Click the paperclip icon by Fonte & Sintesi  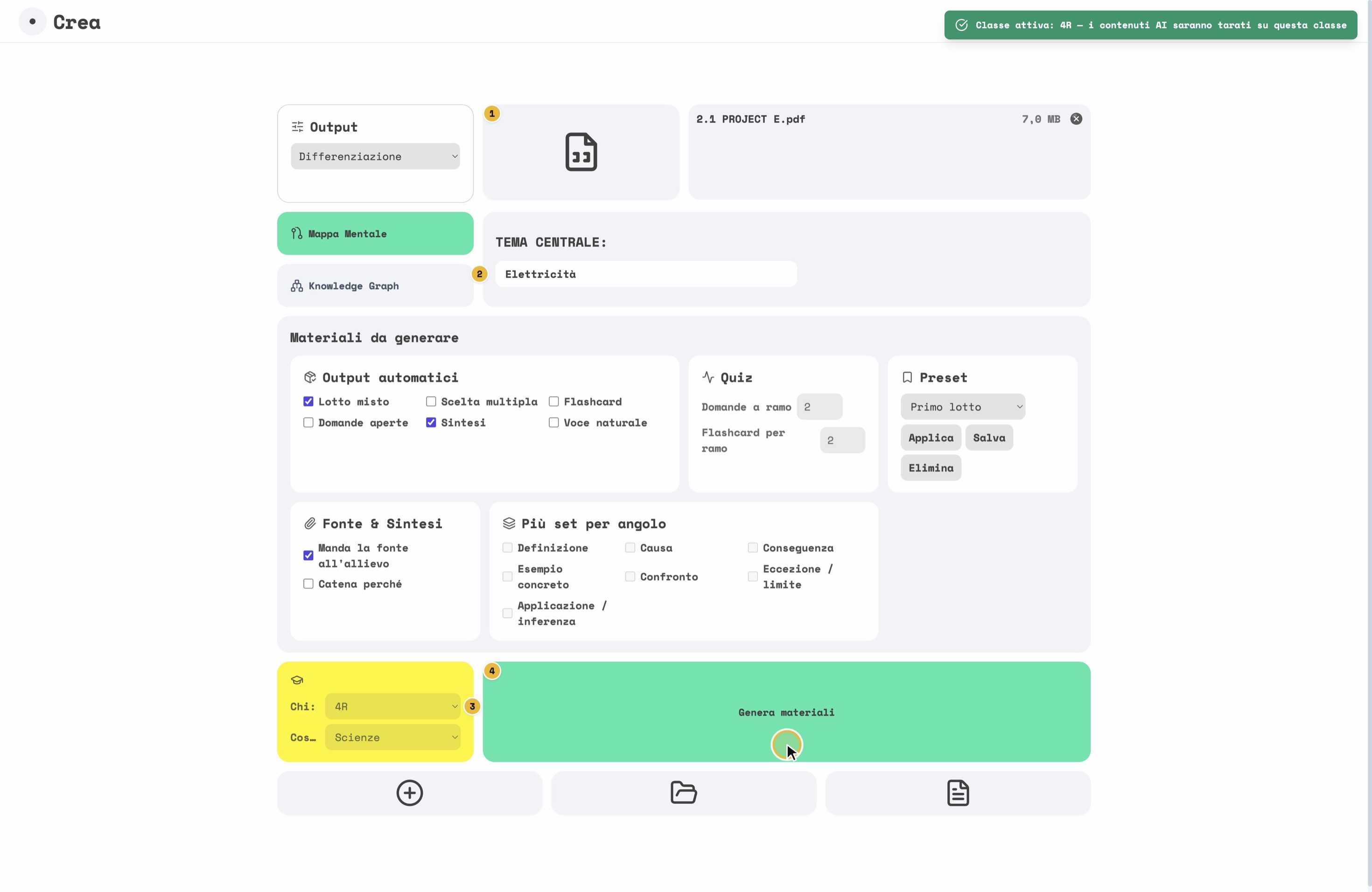pyautogui.click(x=309, y=523)
